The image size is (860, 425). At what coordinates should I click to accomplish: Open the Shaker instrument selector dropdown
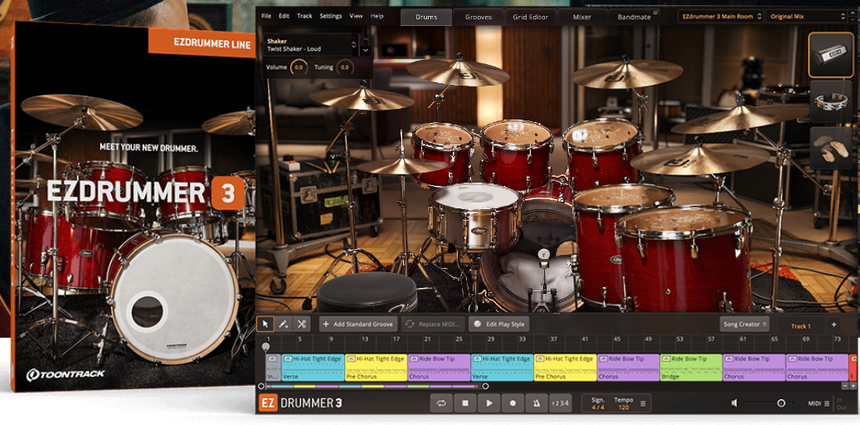tap(310, 44)
